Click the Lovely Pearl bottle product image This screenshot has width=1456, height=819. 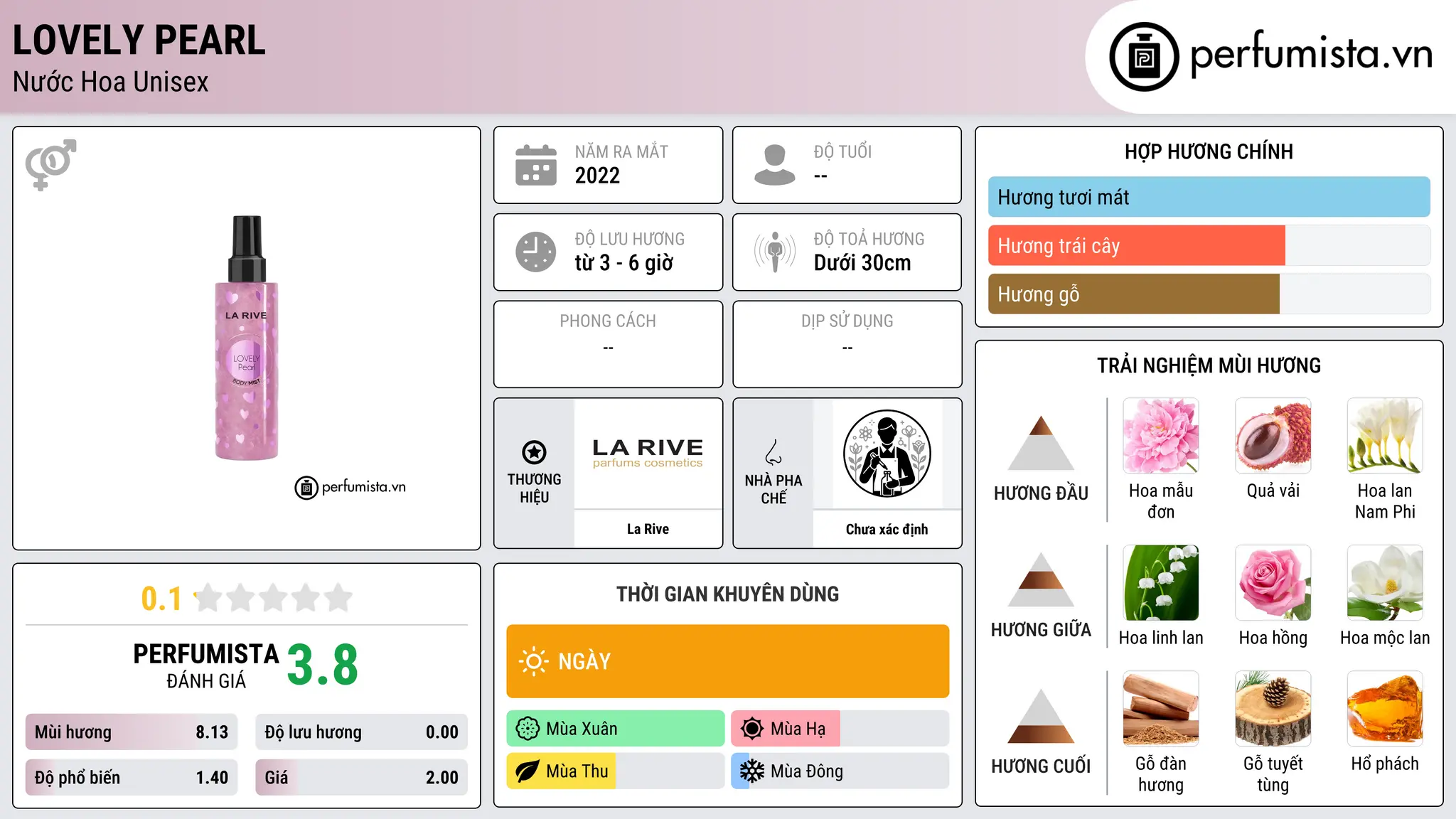pyautogui.click(x=247, y=338)
